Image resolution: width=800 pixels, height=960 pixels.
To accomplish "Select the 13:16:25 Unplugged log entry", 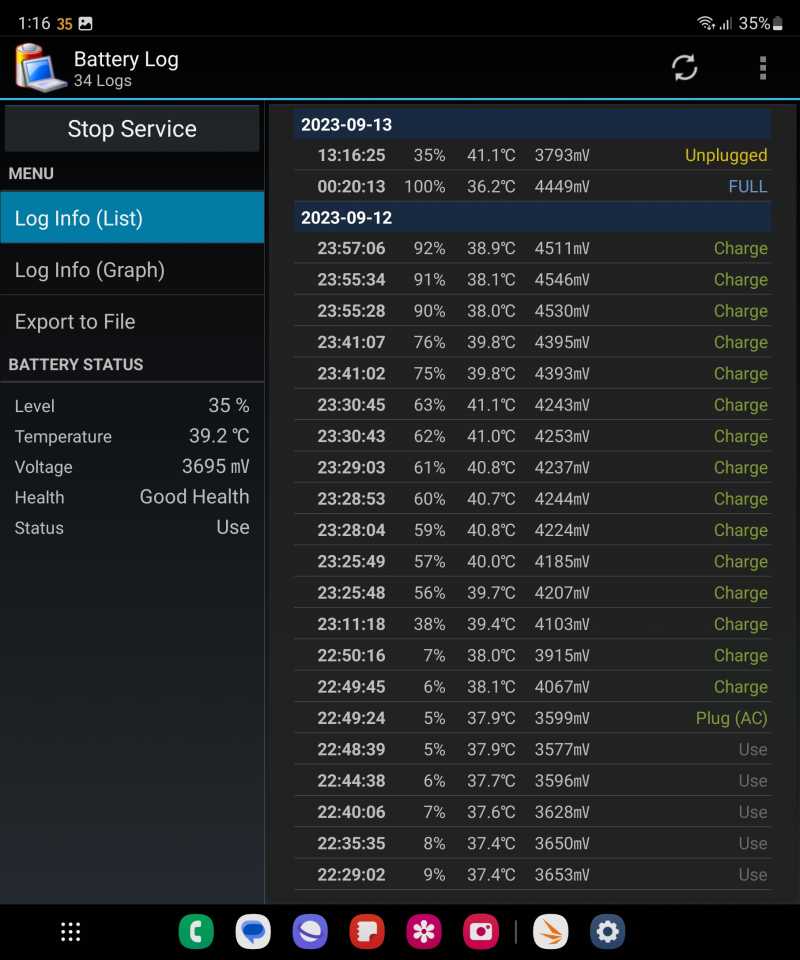I will coord(532,155).
